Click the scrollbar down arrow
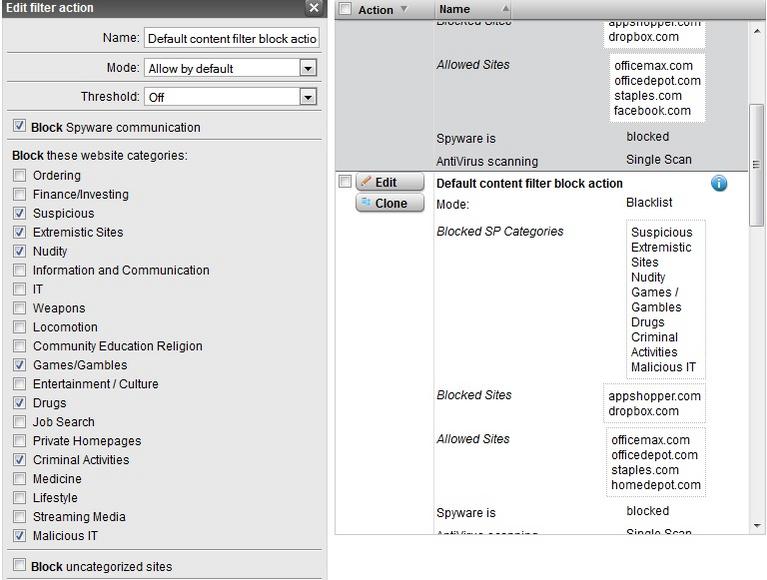This screenshot has height=580, width=767. click(x=756, y=525)
